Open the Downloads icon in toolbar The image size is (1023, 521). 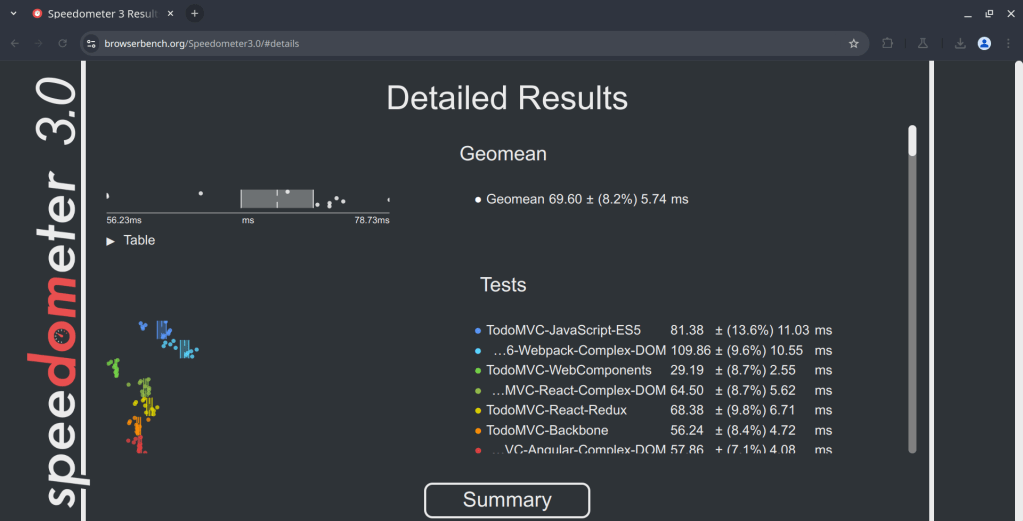[960, 44]
